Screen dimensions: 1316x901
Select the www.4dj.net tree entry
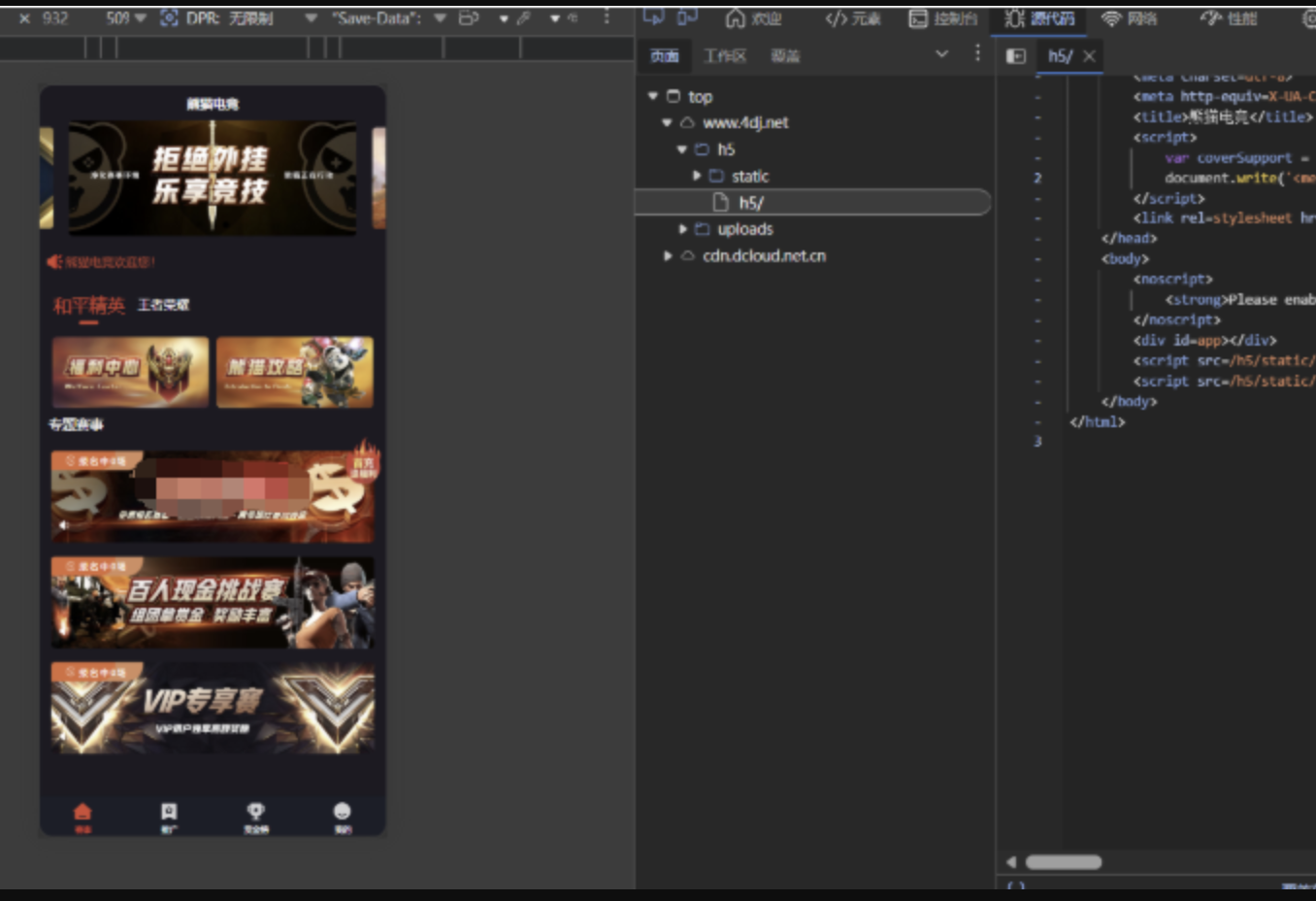745,122
